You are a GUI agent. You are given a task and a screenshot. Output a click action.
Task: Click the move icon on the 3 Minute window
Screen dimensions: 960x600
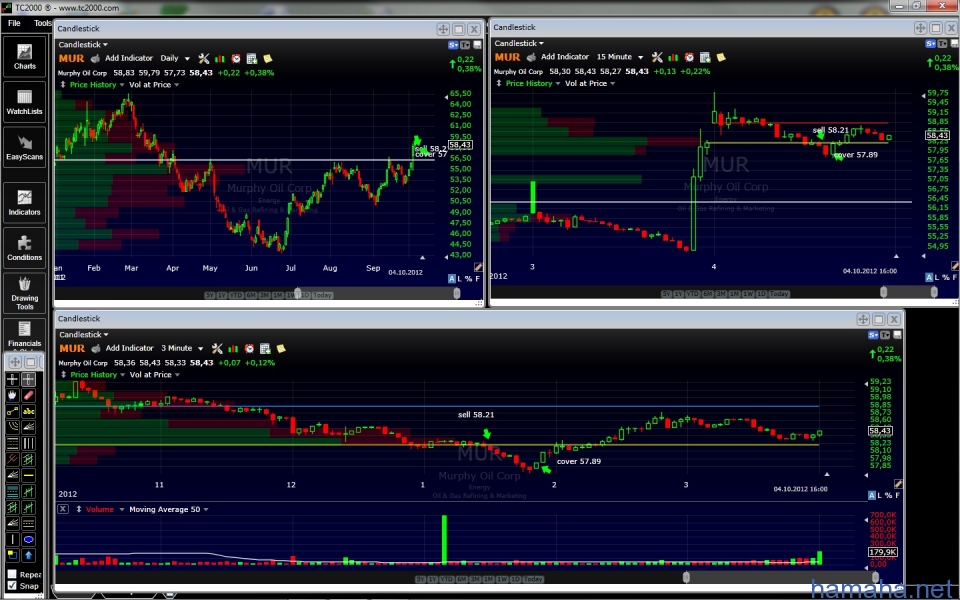863,319
